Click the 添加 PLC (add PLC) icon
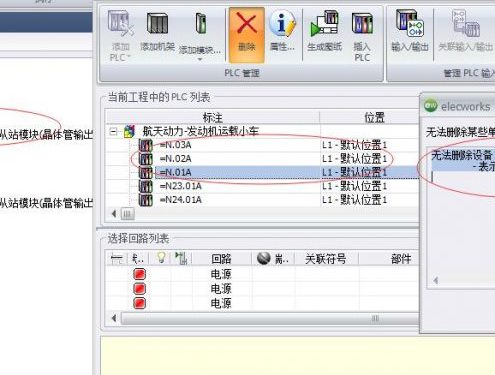The height and width of the screenshot is (375, 495). [120, 23]
